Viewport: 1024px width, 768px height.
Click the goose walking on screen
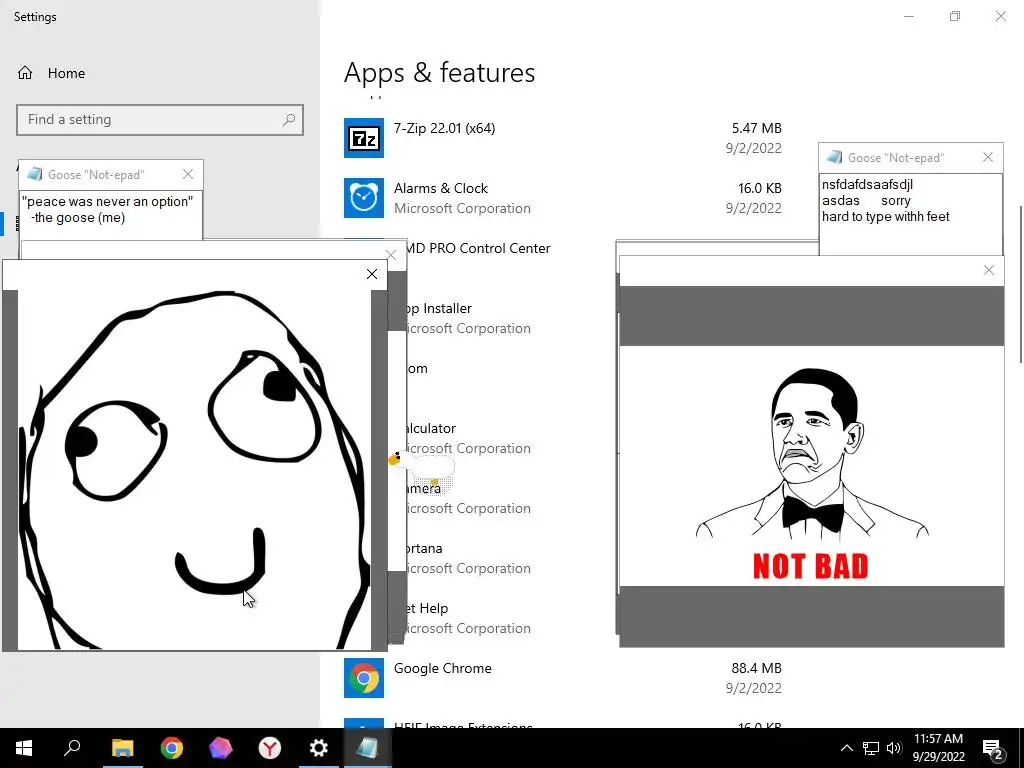pos(421,466)
